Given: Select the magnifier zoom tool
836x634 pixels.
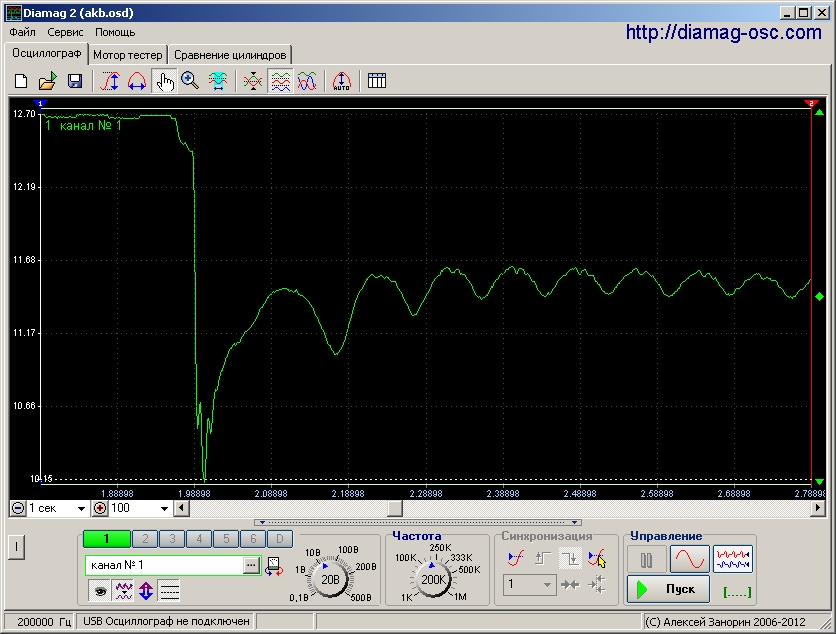Looking at the screenshot, I should pos(190,81).
